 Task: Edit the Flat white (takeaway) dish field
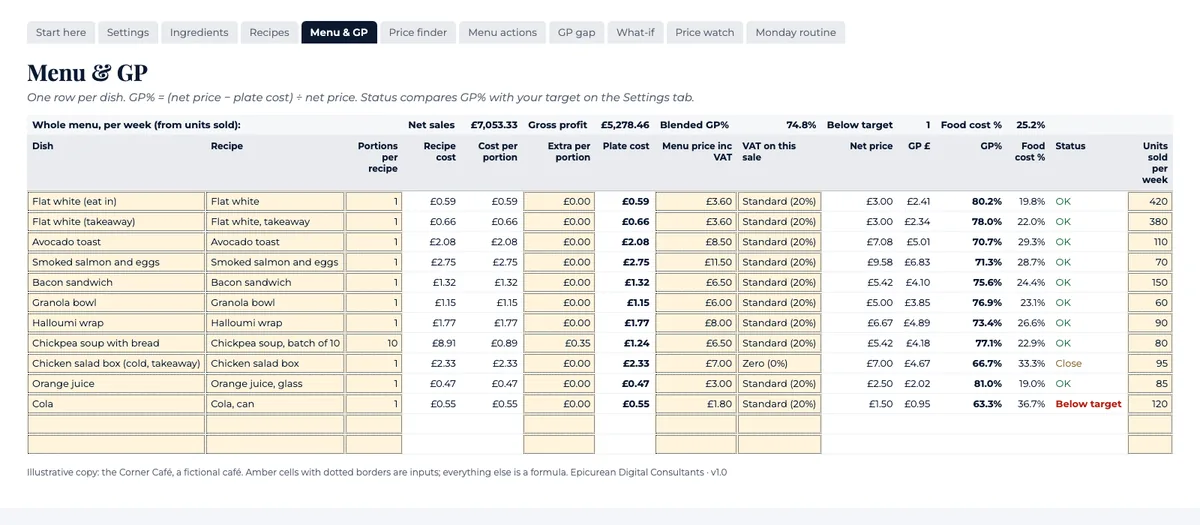pyautogui.click(x=116, y=221)
